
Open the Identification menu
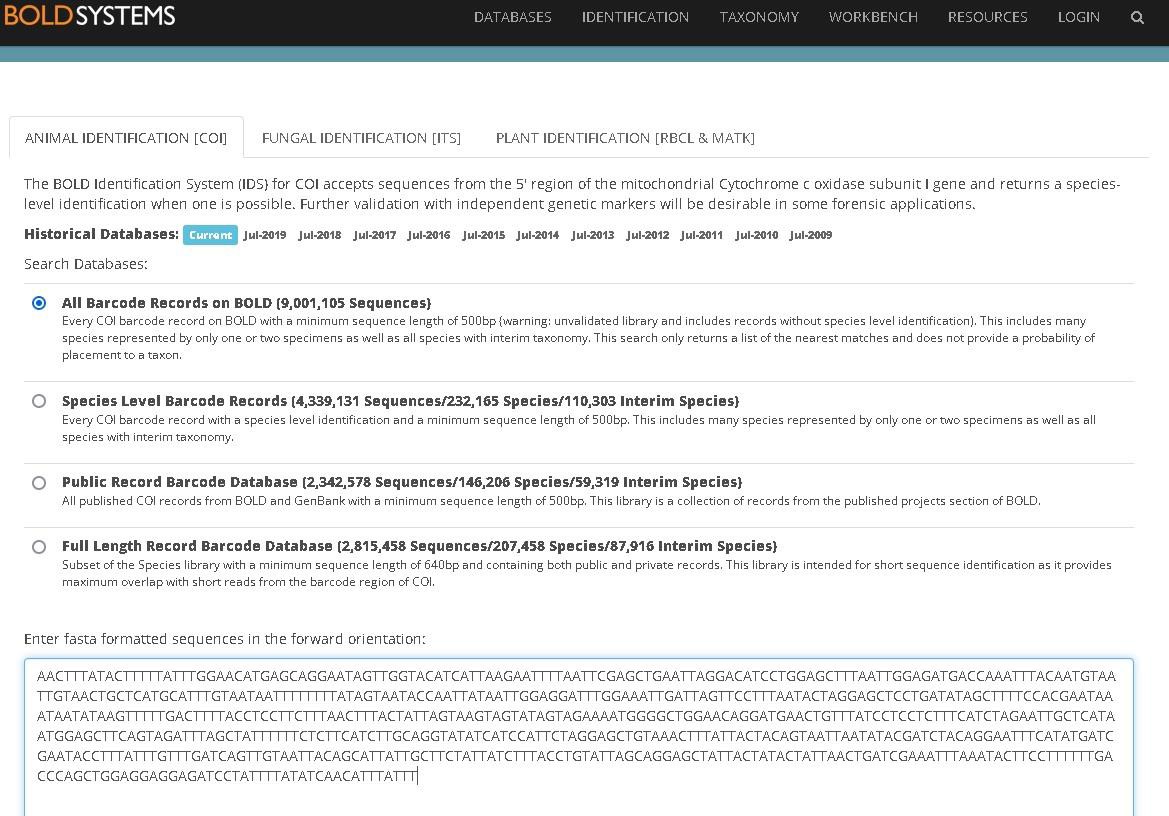click(635, 17)
